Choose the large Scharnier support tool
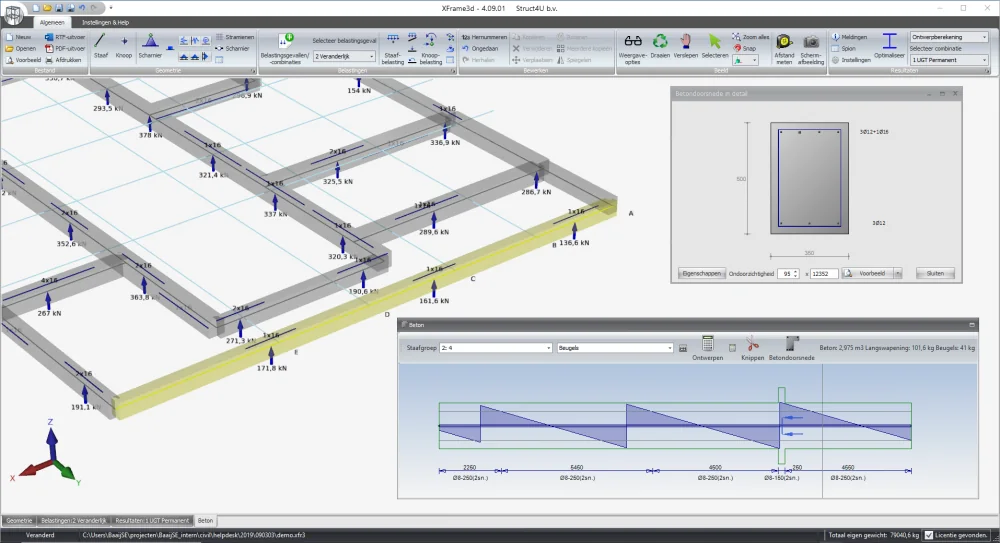Viewport: 1000px width, 543px height. click(x=150, y=47)
